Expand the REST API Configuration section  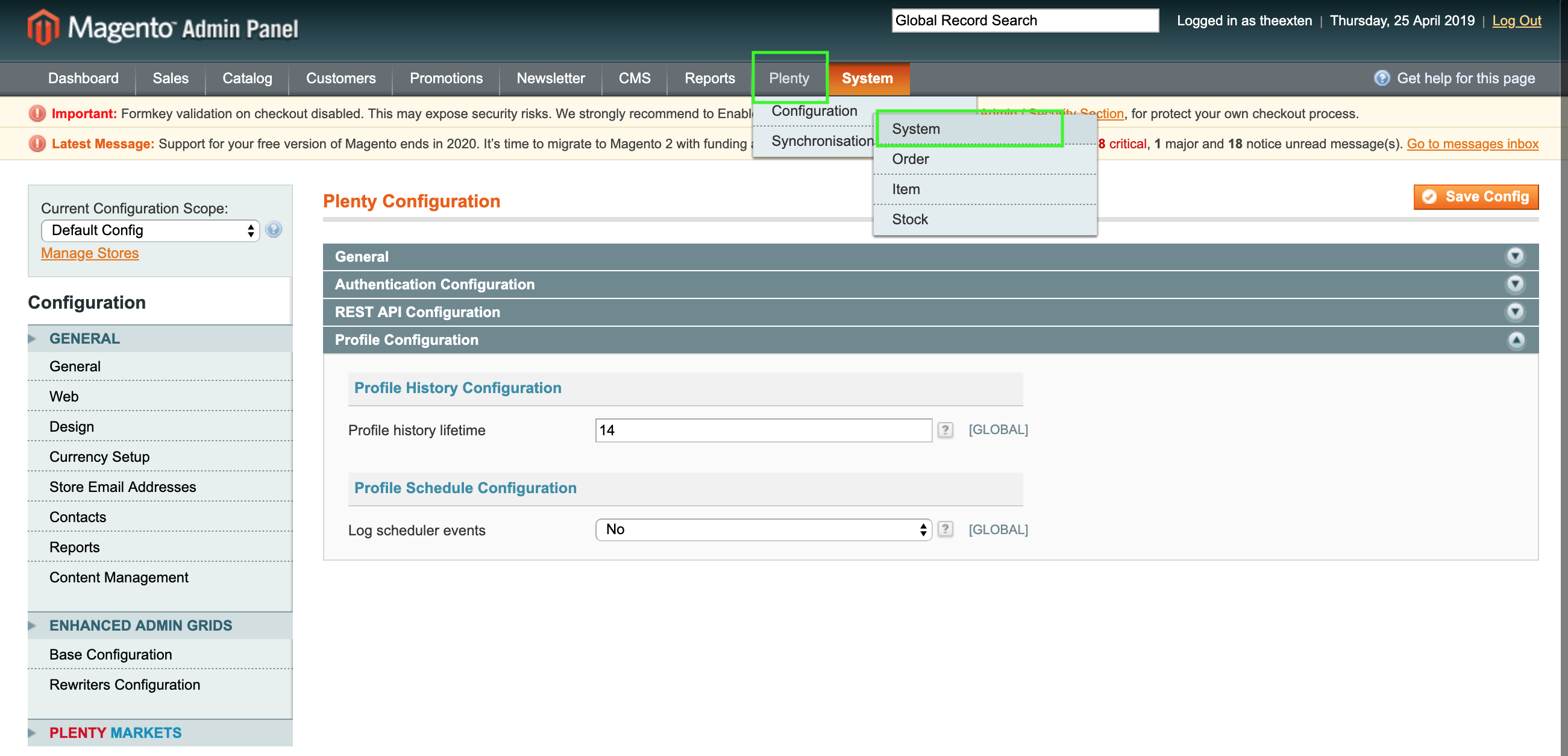click(1515, 312)
